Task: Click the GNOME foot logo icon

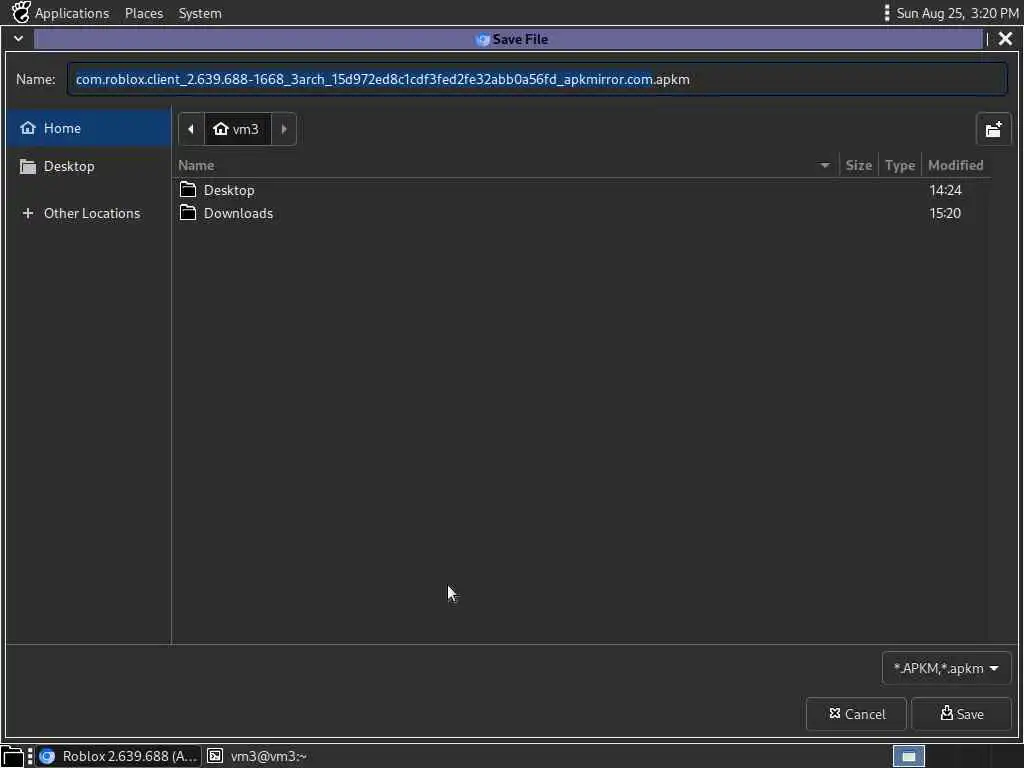Action: pyautogui.click(x=21, y=12)
